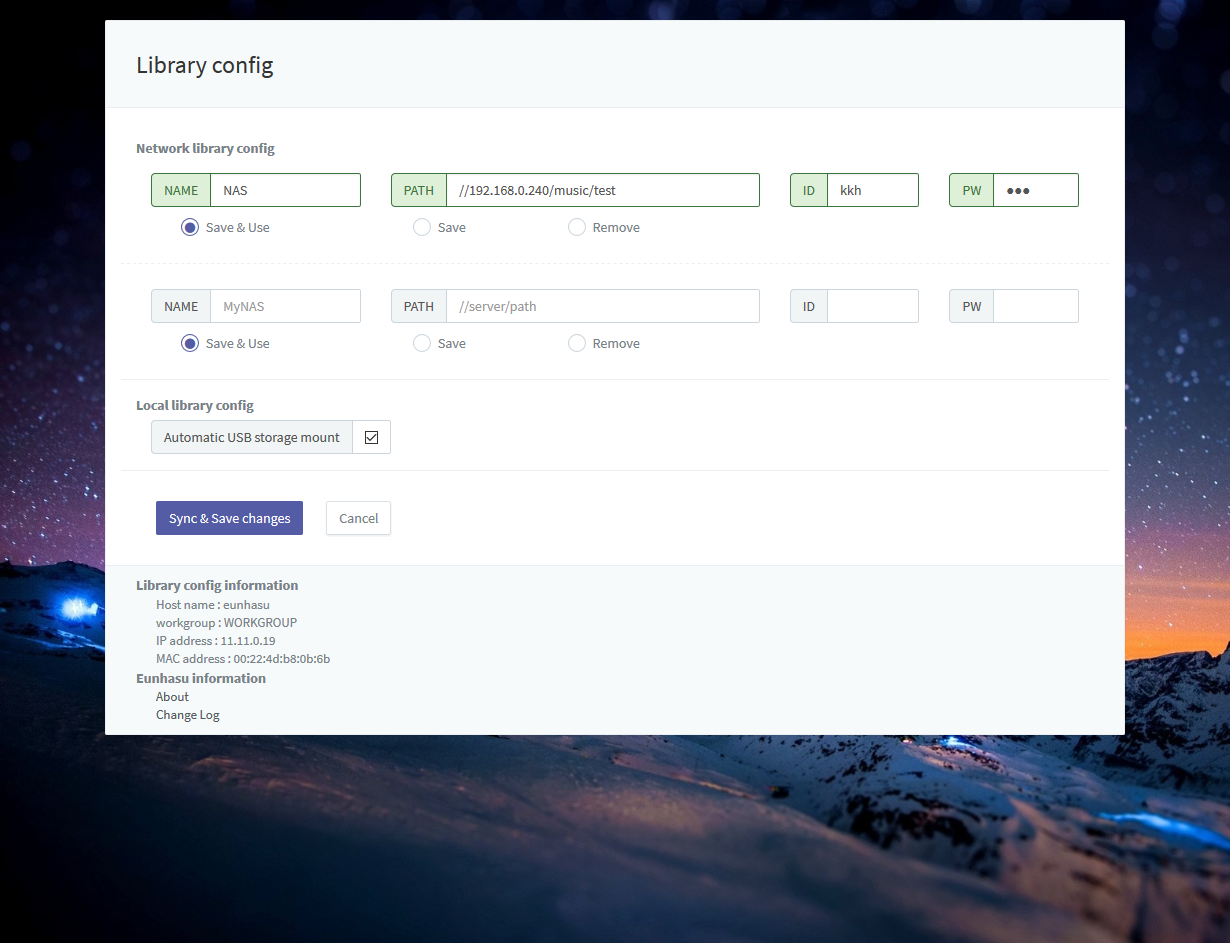Click the NAME field containing 'NAS'
Viewport: 1230px width, 943px height.
pyautogui.click(x=284, y=190)
